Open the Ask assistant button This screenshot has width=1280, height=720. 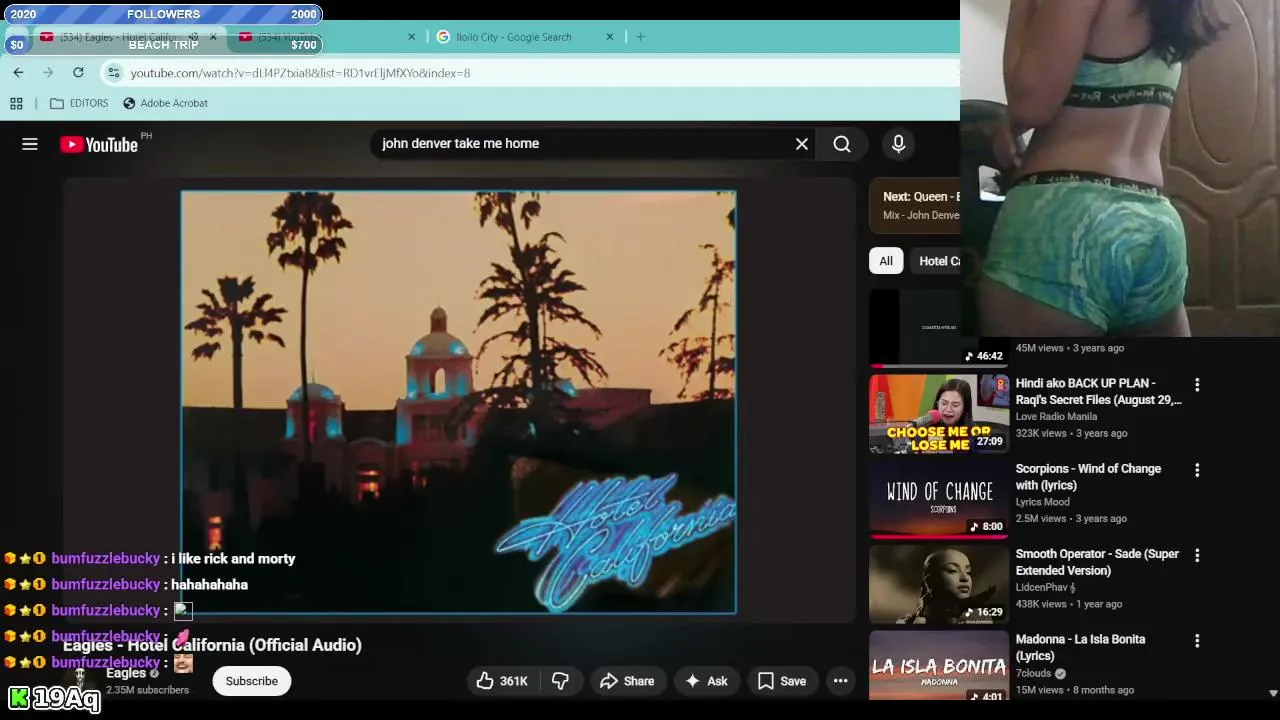click(706, 681)
